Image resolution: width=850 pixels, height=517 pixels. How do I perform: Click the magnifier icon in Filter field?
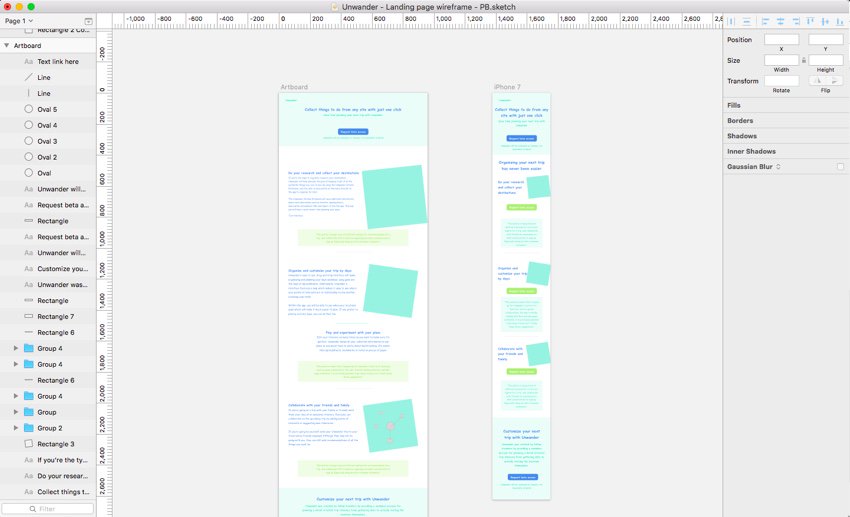[x=33, y=509]
